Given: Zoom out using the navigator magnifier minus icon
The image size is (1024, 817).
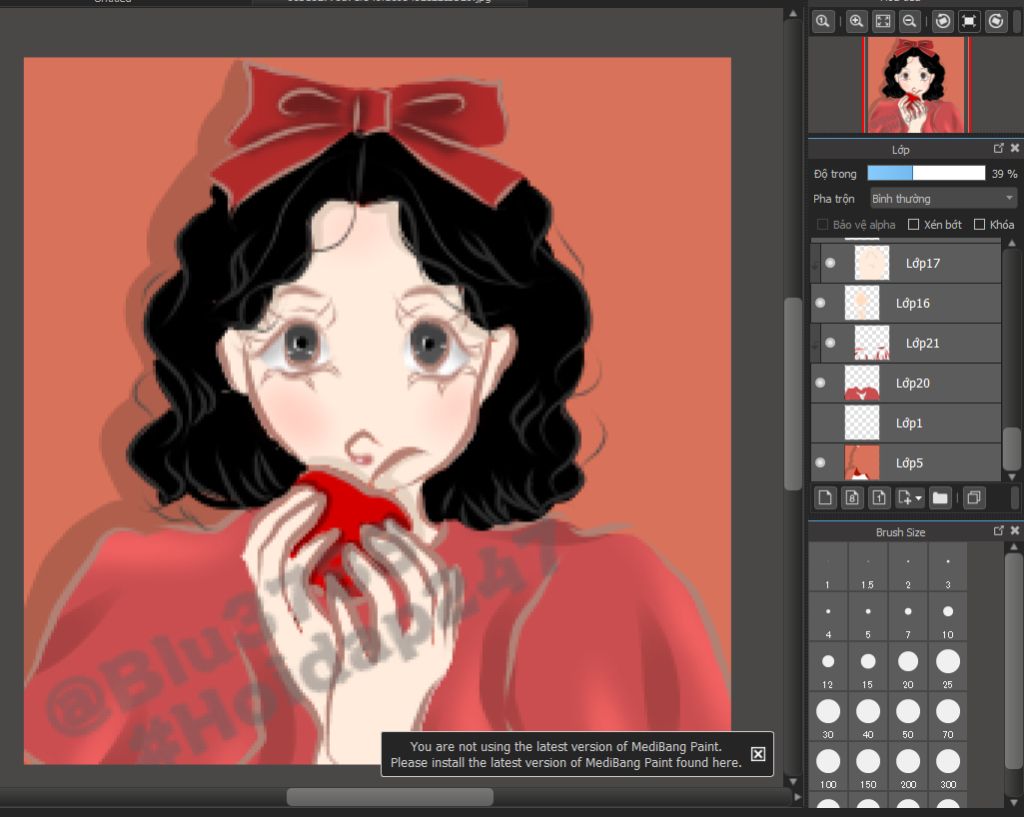Looking at the screenshot, I should [x=909, y=21].
